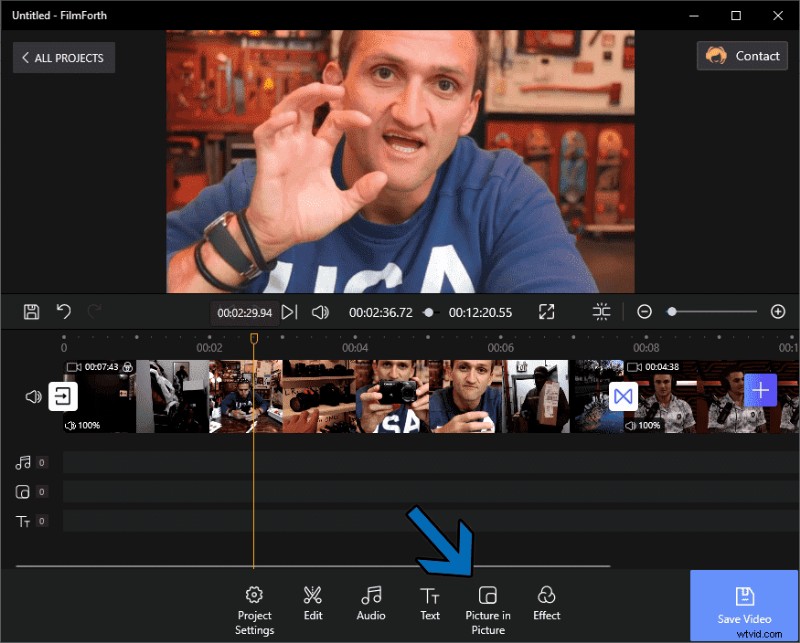Screen dimensions: 800x643
Task: Zoom out the timeline with minus icon
Action: coord(644,312)
